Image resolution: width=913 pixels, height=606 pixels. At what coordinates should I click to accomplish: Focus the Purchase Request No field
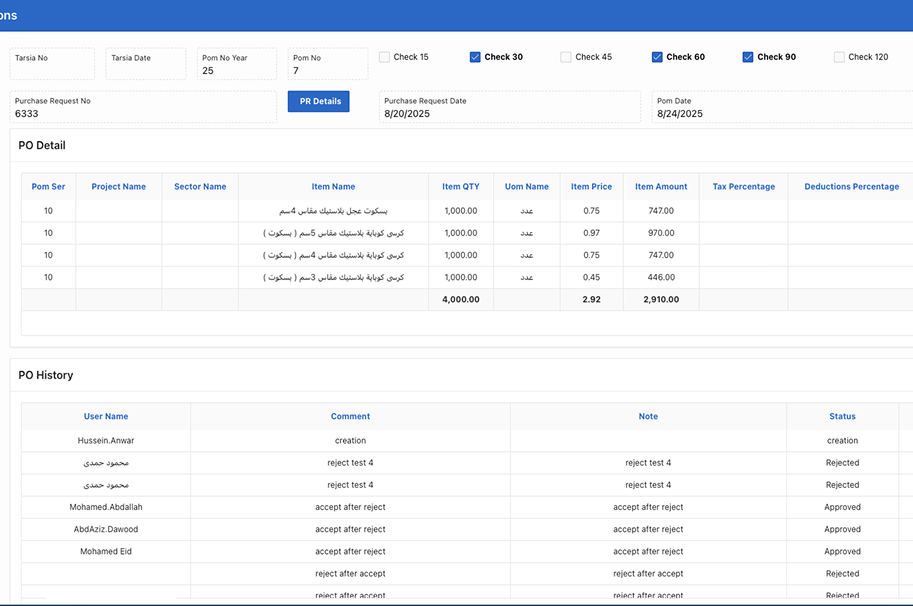coord(143,113)
